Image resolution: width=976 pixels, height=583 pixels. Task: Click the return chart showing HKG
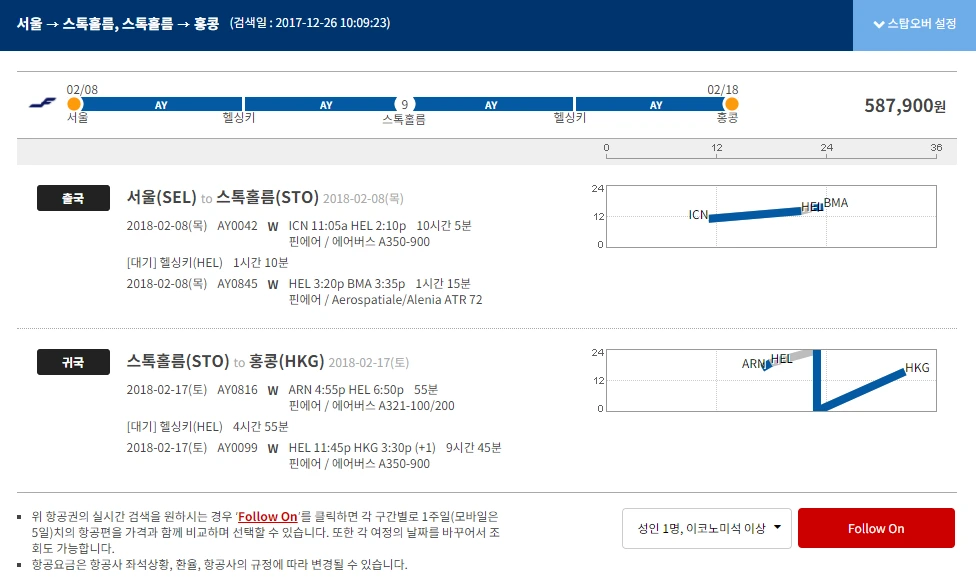click(x=768, y=380)
